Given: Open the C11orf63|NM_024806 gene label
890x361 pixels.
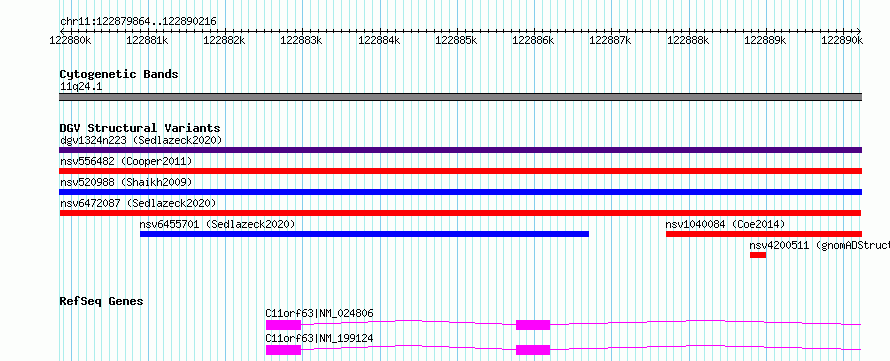Looking at the screenshot, I should point(320,313).
